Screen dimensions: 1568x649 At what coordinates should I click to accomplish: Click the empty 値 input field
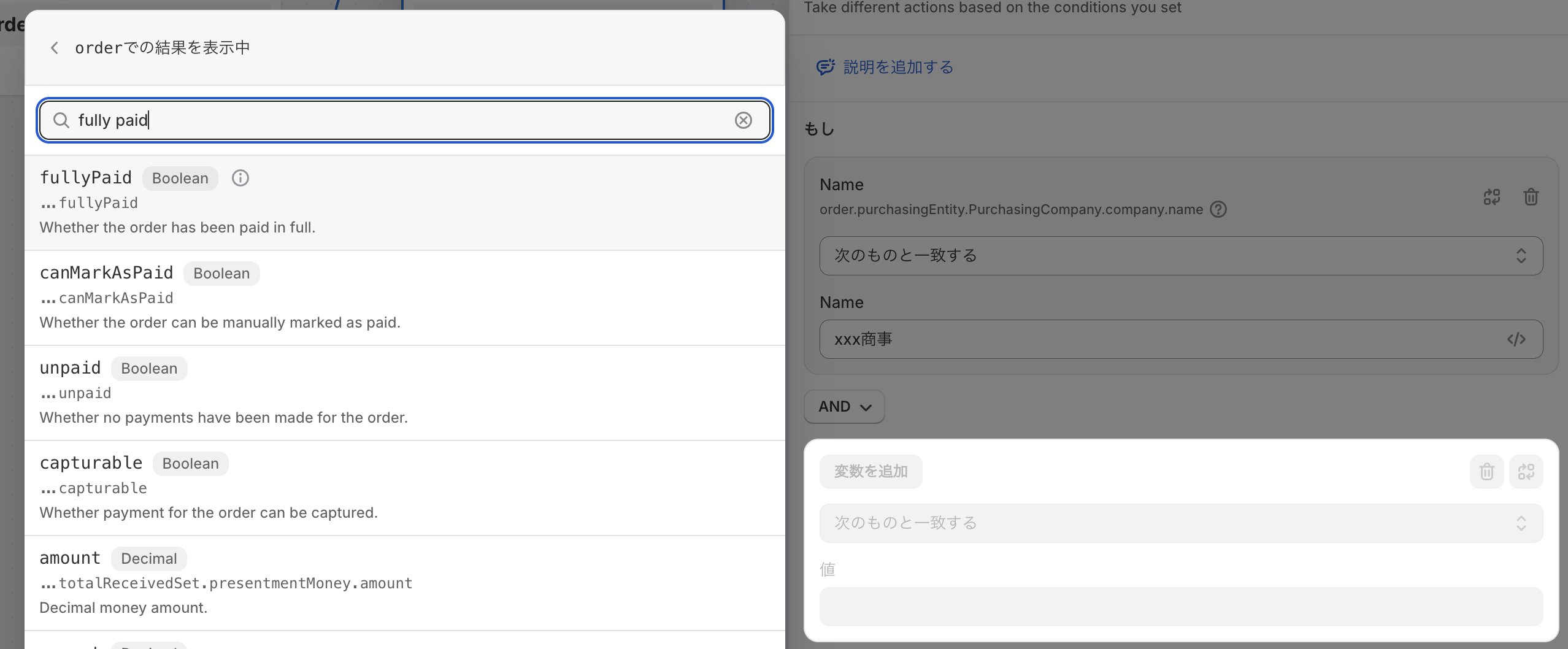click(1181, 607)
